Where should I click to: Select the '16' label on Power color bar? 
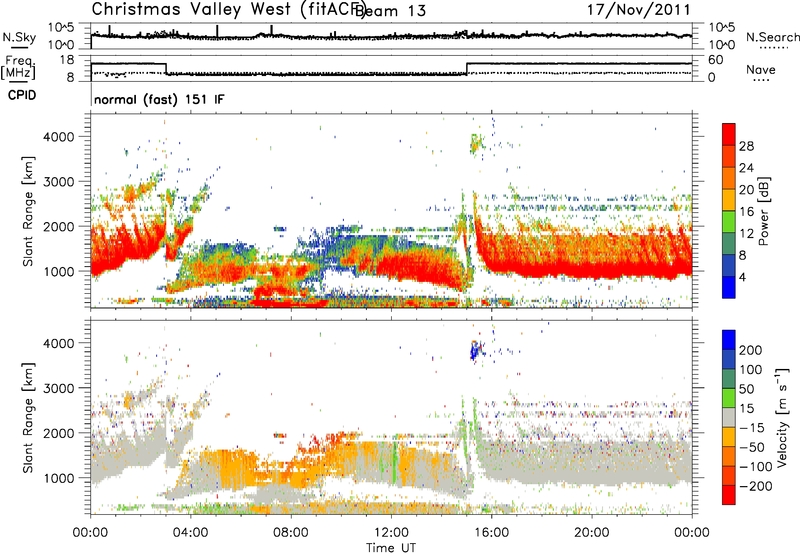746,211
